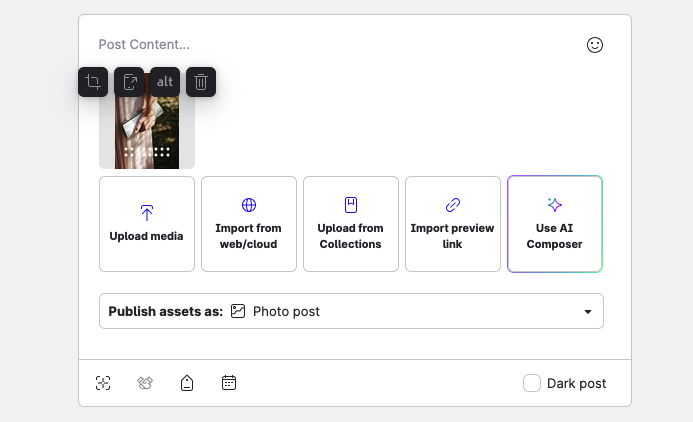Click the replace image icon

(x=129, y=82)
